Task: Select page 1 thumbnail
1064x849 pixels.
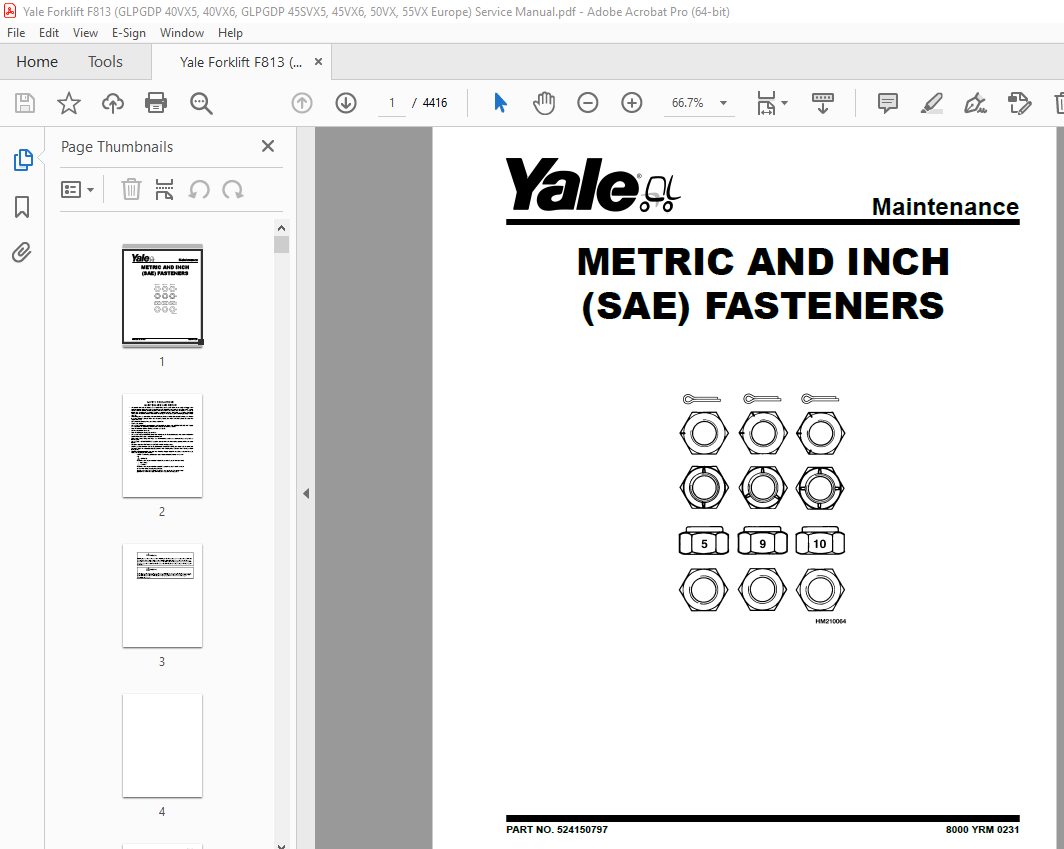Action: (x=162, y=297)
